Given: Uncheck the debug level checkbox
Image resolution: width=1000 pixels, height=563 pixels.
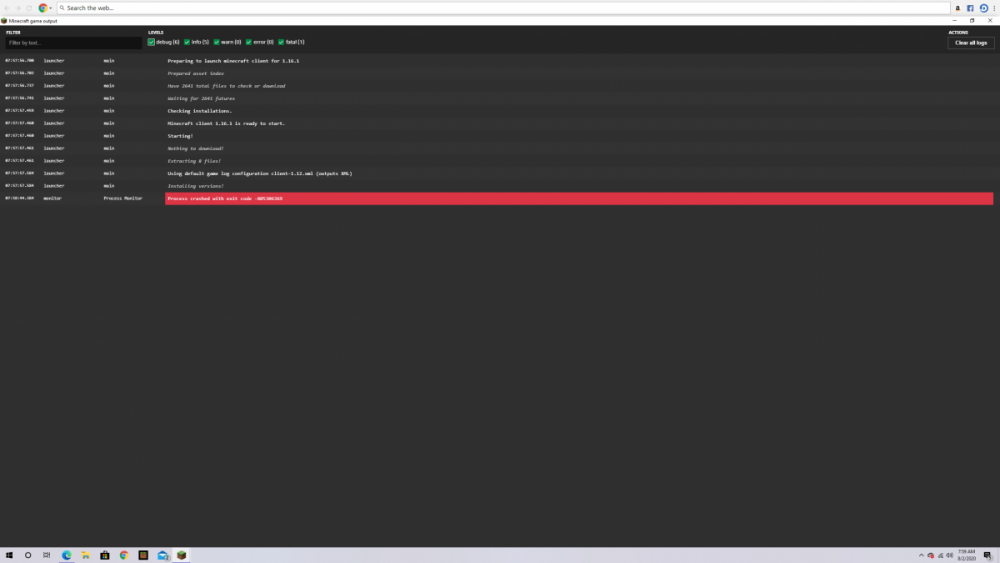Looking at the screenshot, I should (152, 42).
